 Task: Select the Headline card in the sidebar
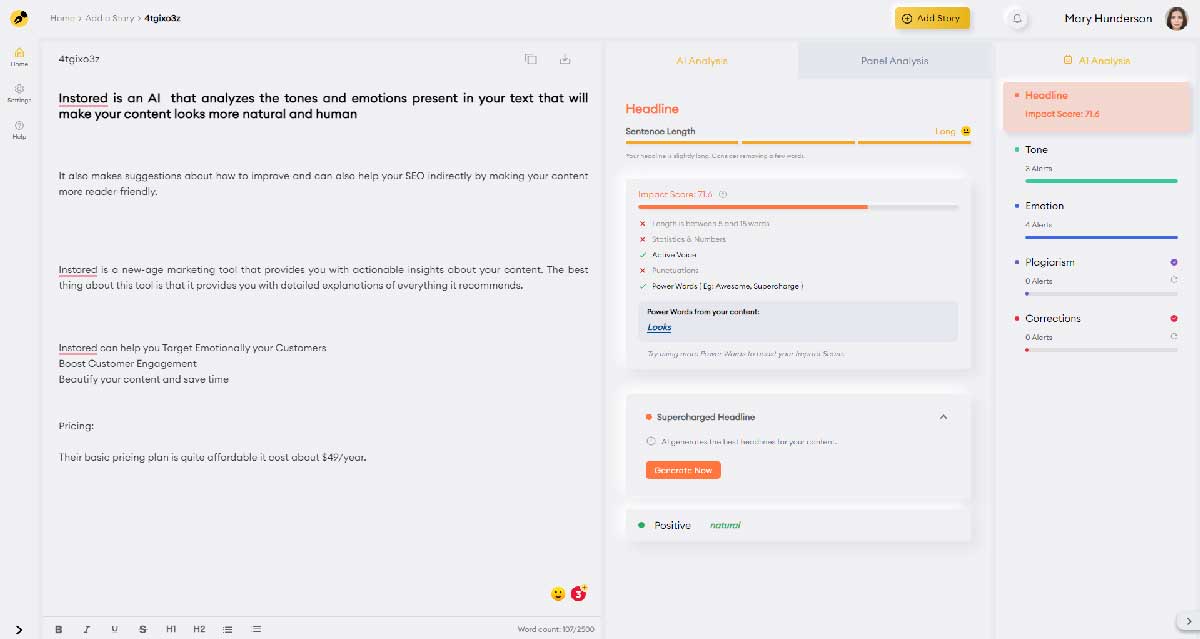(1096, 105)
